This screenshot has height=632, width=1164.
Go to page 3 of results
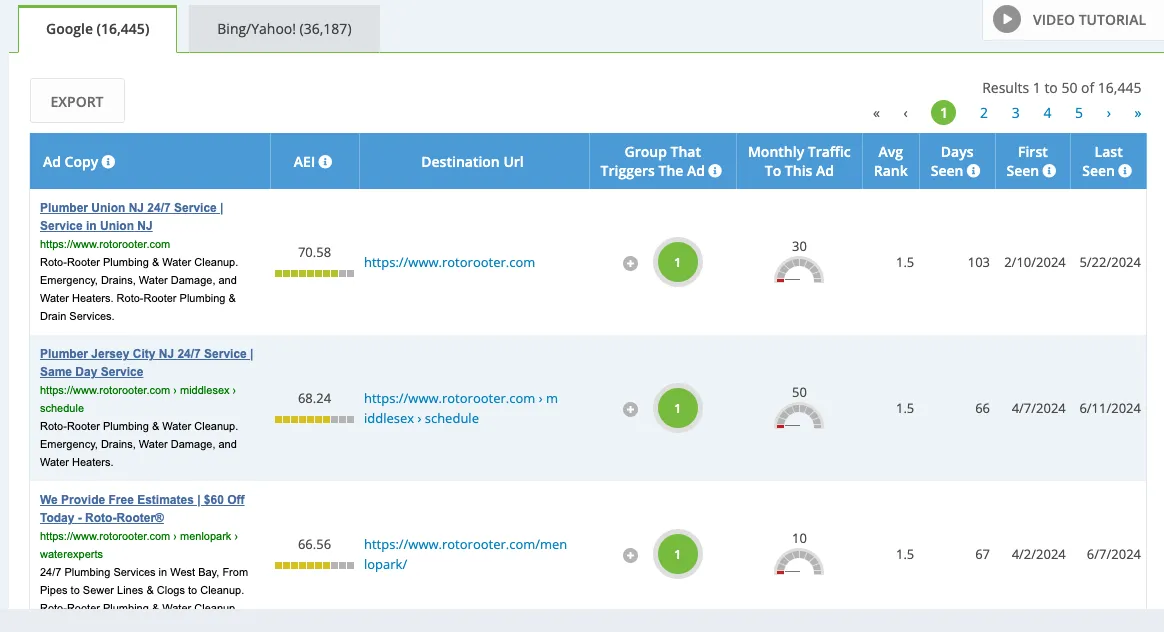point(1016,113)
